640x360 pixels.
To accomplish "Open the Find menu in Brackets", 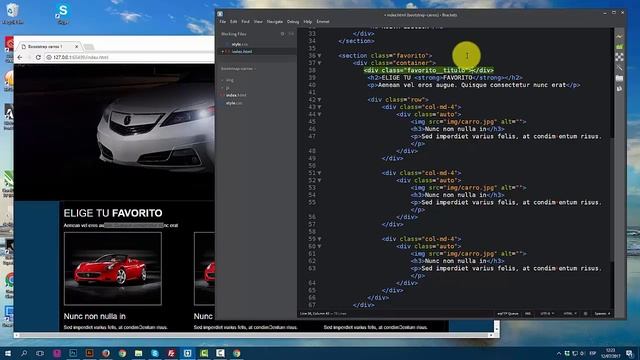I will pos(245,22).
